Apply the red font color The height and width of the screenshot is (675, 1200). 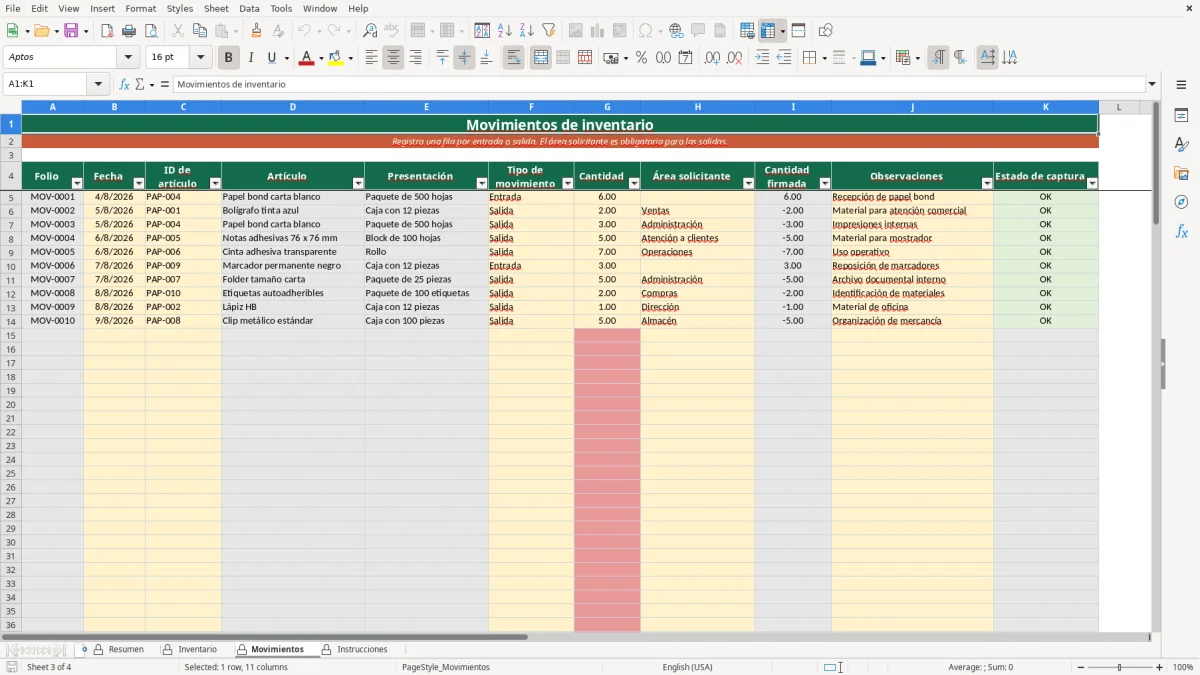click(x=306, y=58)
